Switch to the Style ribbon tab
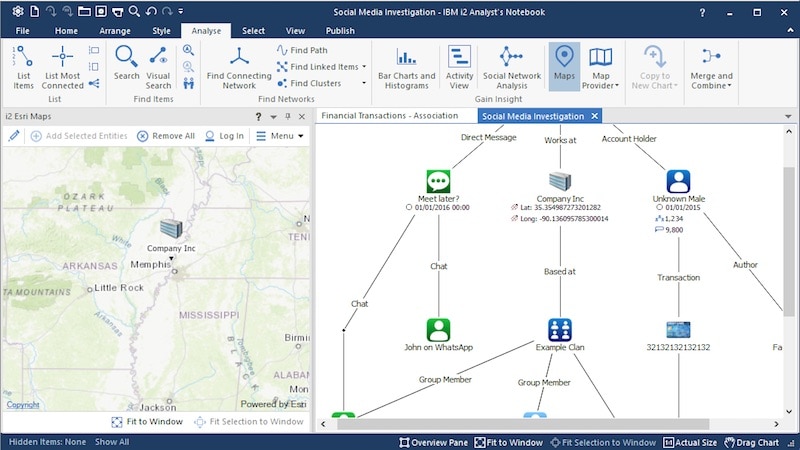The height and width of the screenshot is (450, 800). [x=161, y=31]
